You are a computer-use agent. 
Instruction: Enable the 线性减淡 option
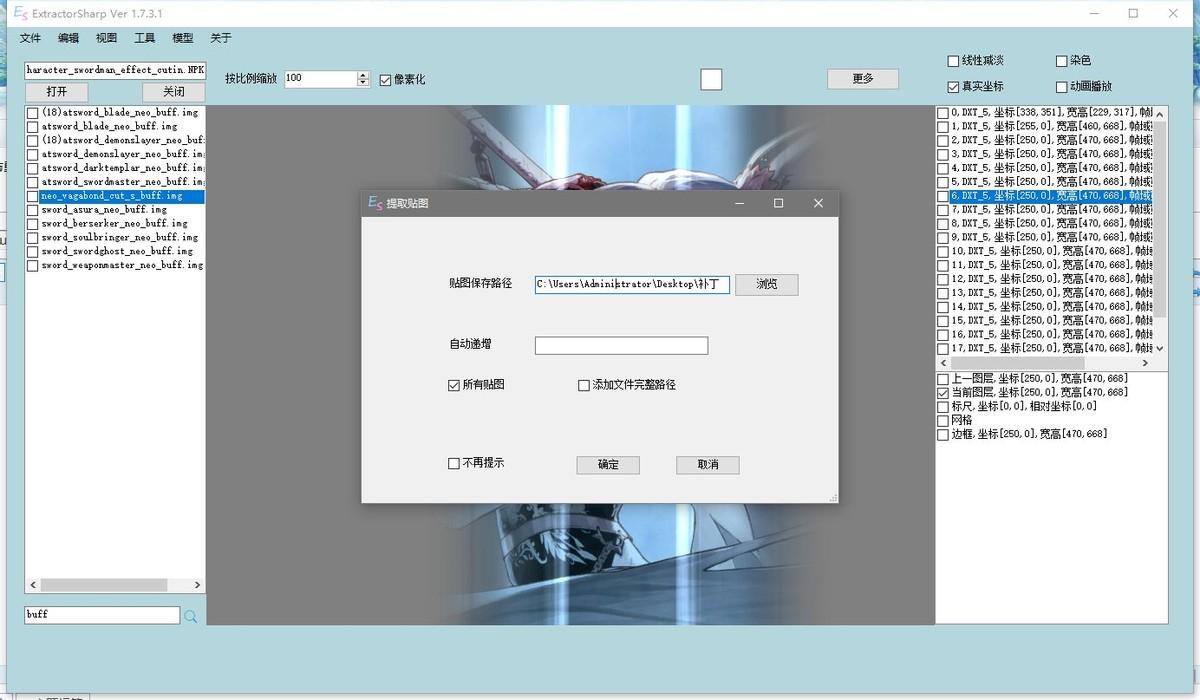point(952,60)
